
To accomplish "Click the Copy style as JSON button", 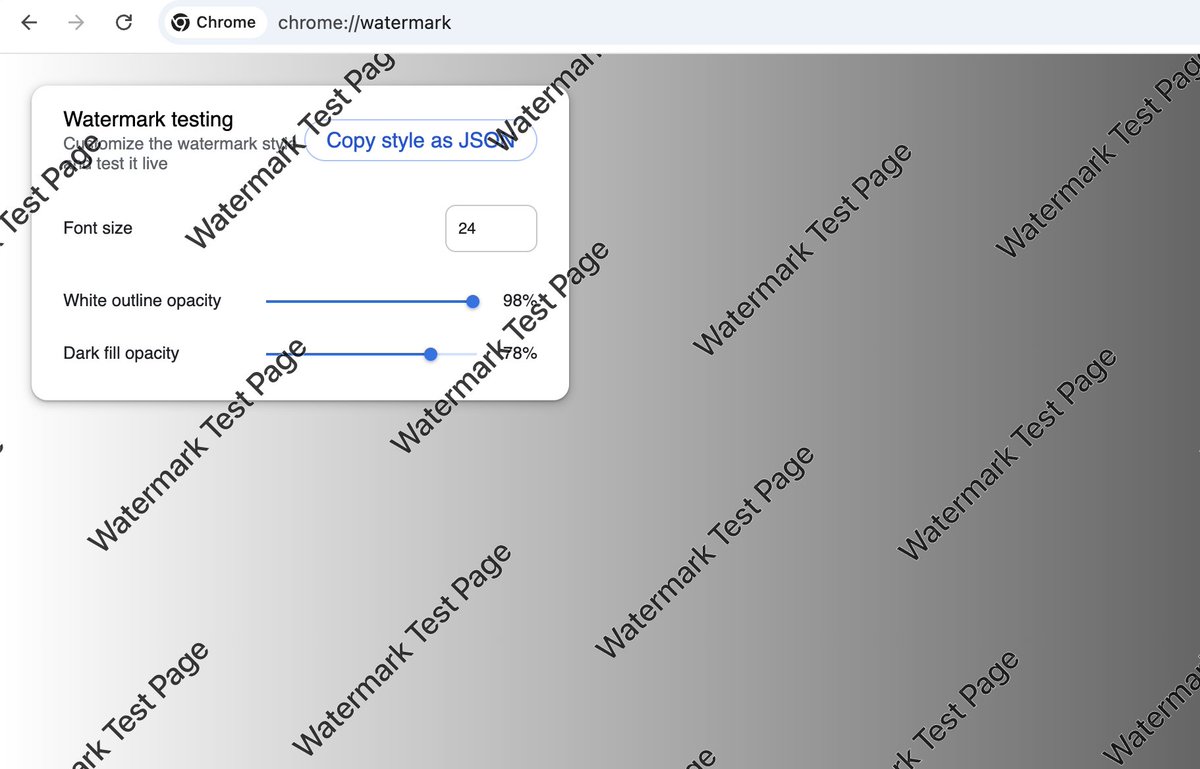I will click(x=421, y=141).
